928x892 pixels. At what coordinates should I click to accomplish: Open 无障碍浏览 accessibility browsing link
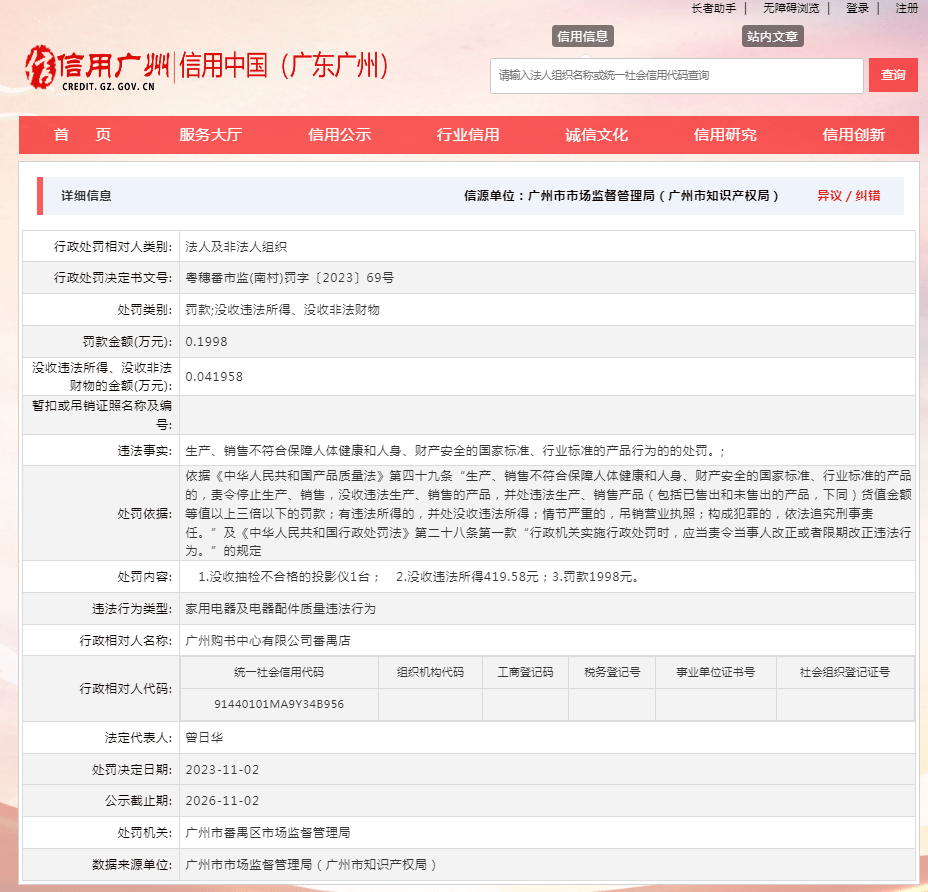point(790,8)
